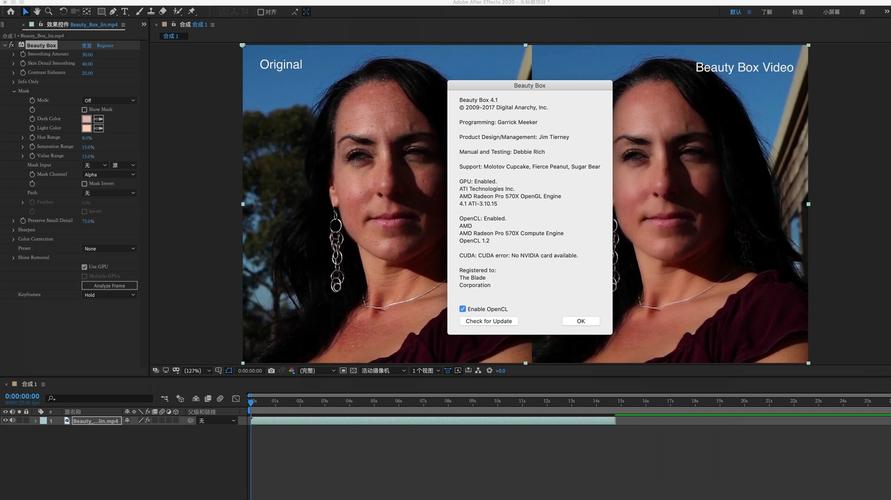891x500 pixels.
Task: Toggle Use GPU checkbox
Action: point(84,266)
